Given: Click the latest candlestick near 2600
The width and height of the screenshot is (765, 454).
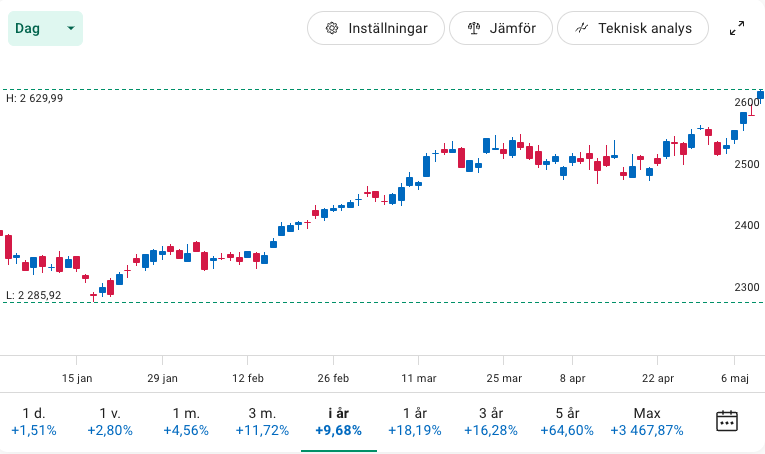Looking at the screenshot, I should [760, 95].
